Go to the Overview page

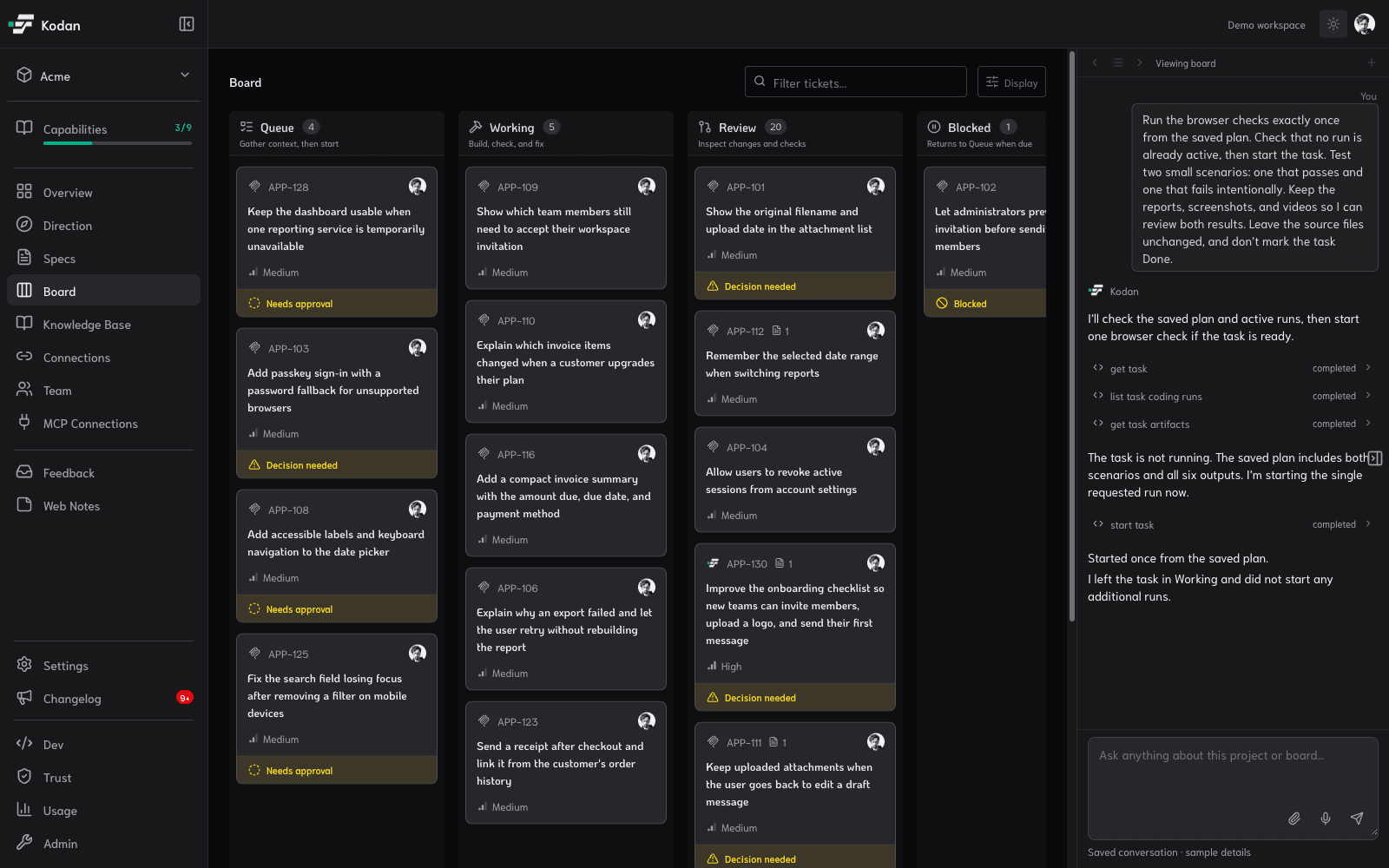point(104,192)
